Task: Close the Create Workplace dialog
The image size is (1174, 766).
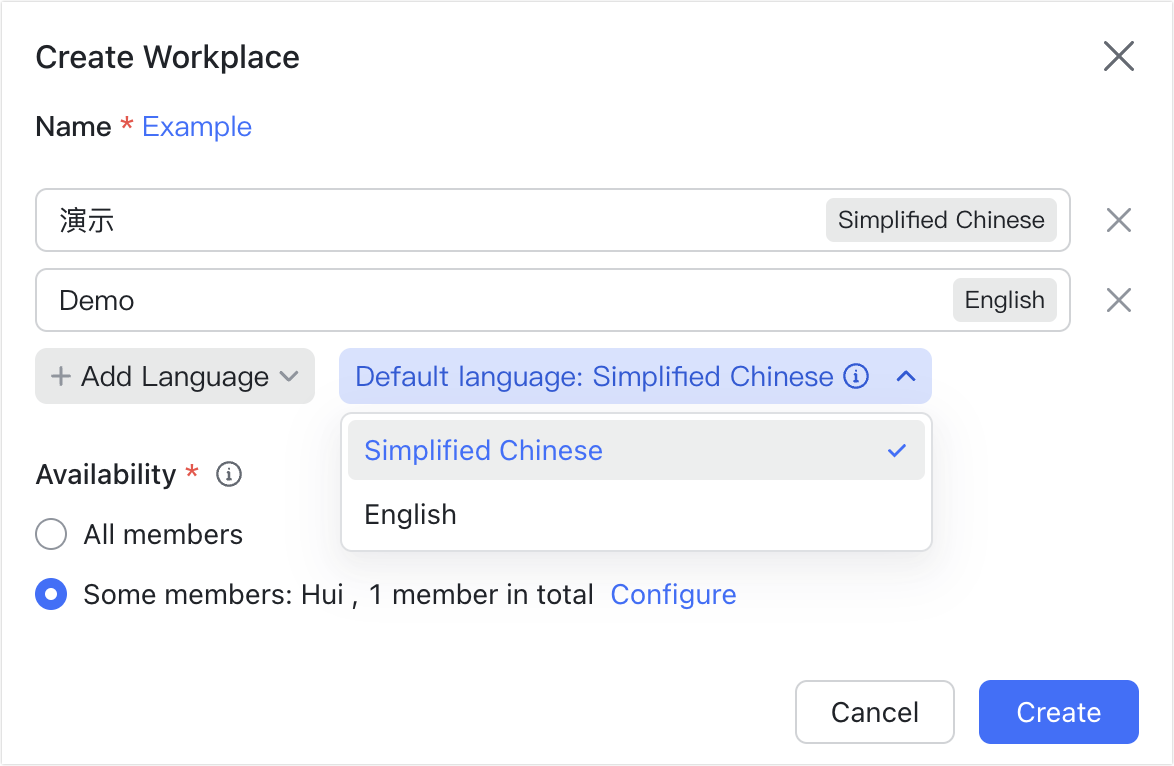Action: point(1119,56)
